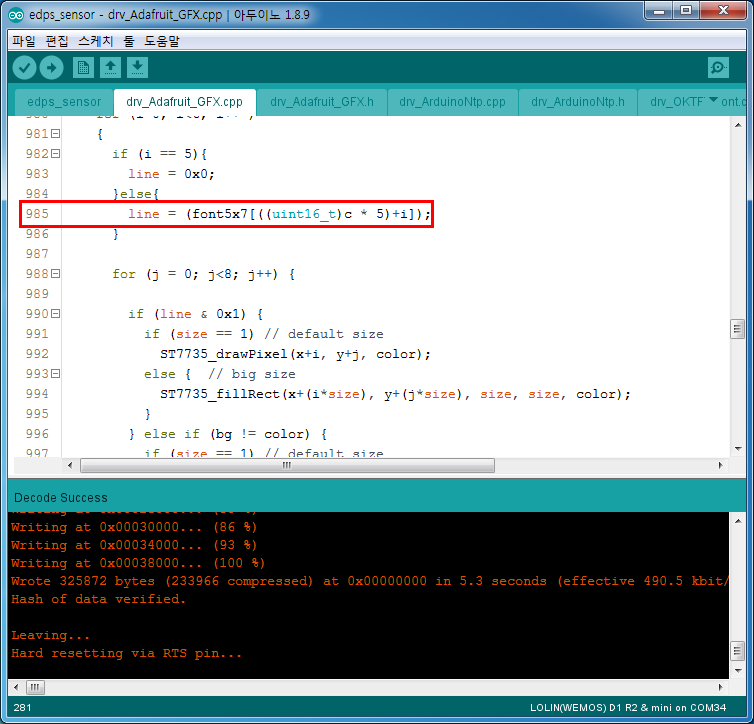Select the drv_Adafruit_GFX.cpp tab
The image size is (754, 724).
185,102
